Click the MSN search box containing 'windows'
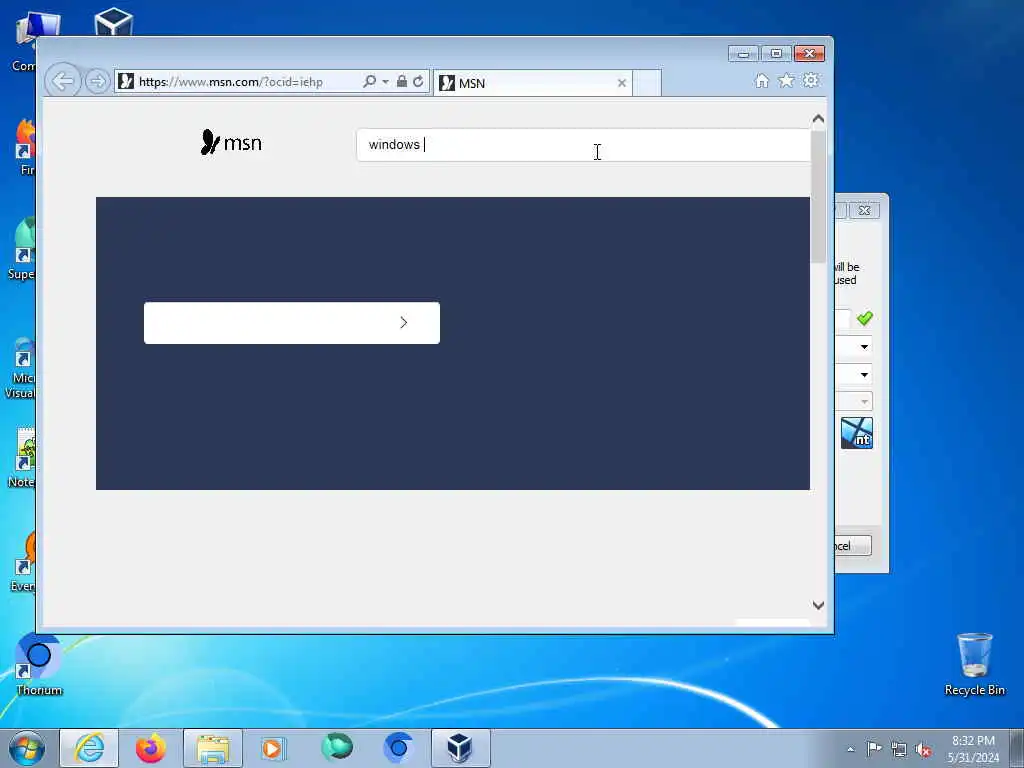Screen dimensions: 1024x768 point(583,145)
